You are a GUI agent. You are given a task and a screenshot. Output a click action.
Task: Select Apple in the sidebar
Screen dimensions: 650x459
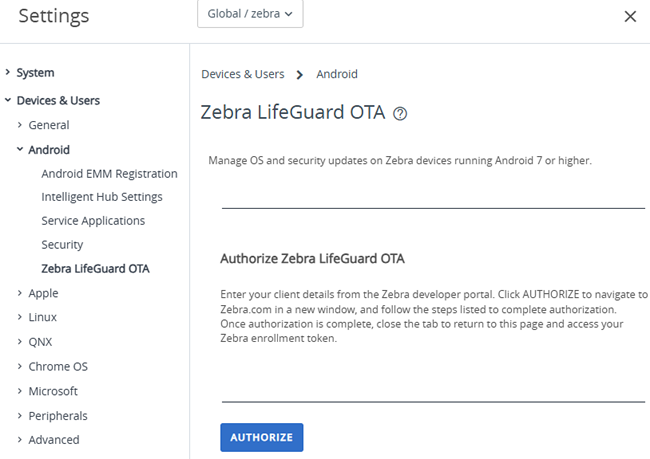click(x=43, y=293)
